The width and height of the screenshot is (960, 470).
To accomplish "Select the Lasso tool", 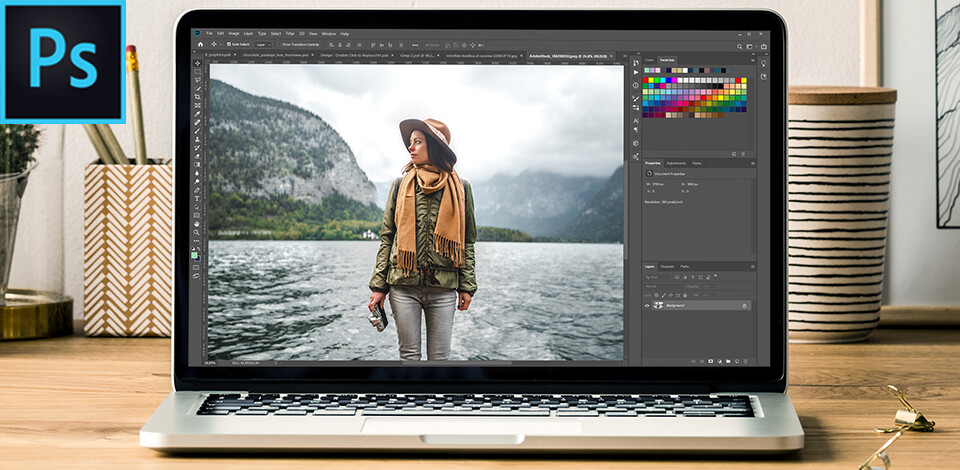I will click(x=198, y=79).
